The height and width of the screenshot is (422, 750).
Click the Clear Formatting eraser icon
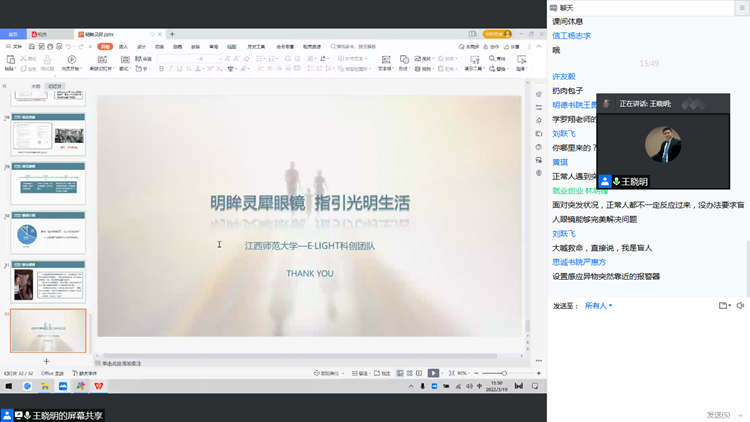click(x=246, y=58)
